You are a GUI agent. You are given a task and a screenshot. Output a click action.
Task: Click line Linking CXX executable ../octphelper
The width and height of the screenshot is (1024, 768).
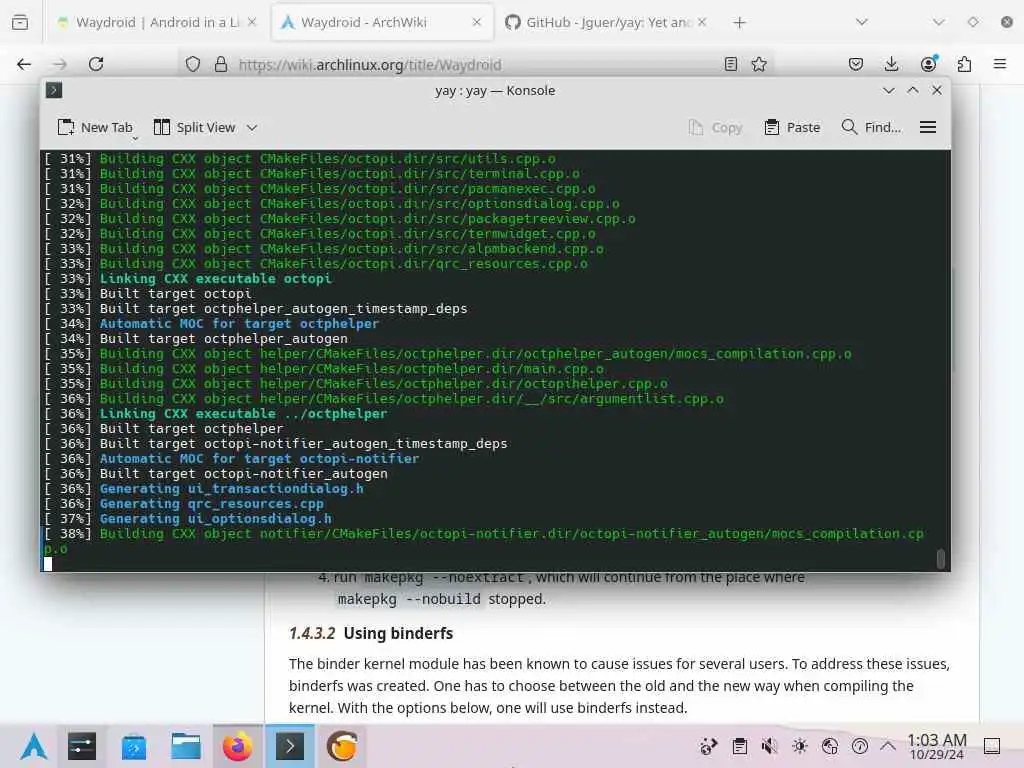(243, 414)
